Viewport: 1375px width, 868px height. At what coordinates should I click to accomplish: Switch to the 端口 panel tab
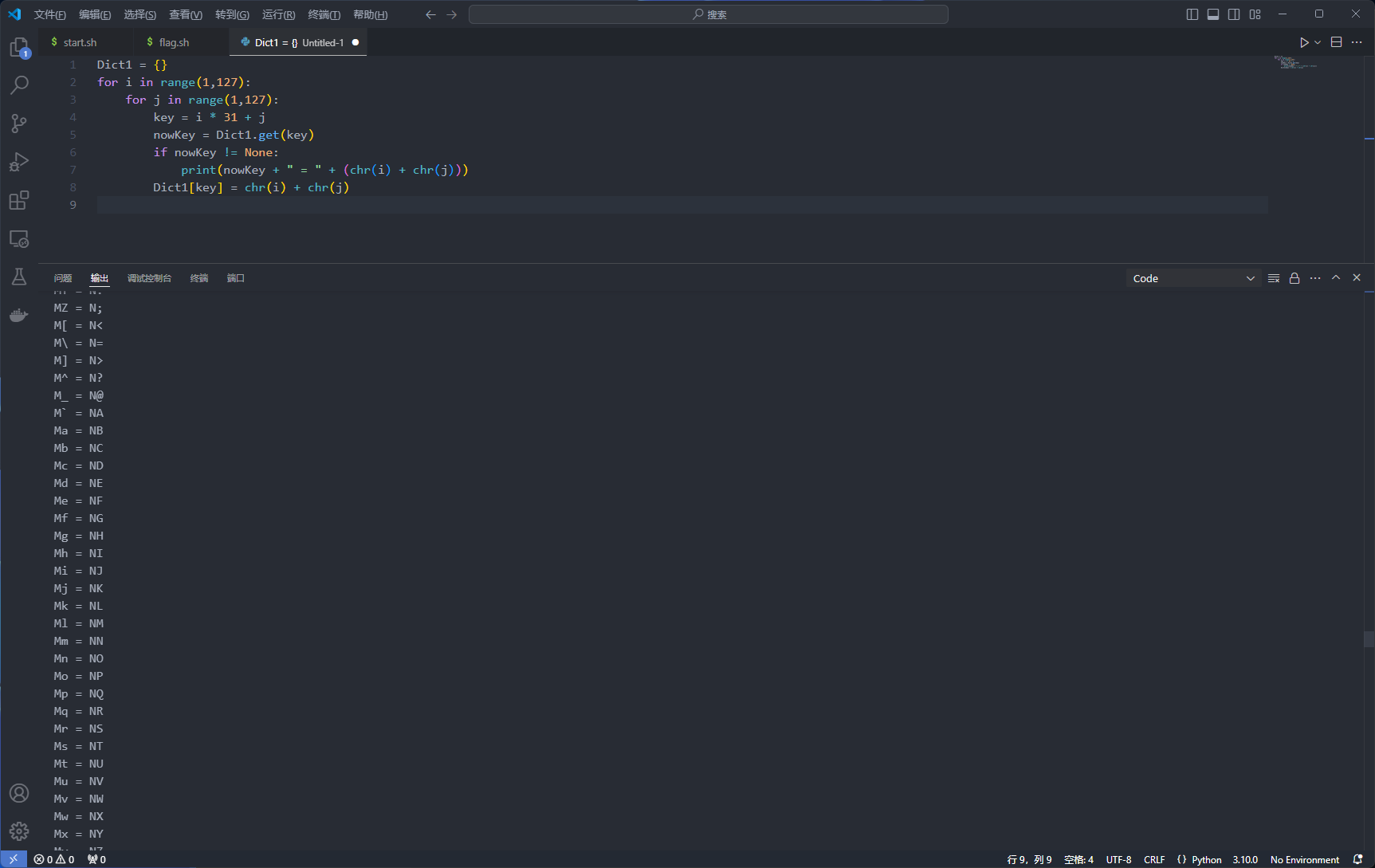[236, 278]
